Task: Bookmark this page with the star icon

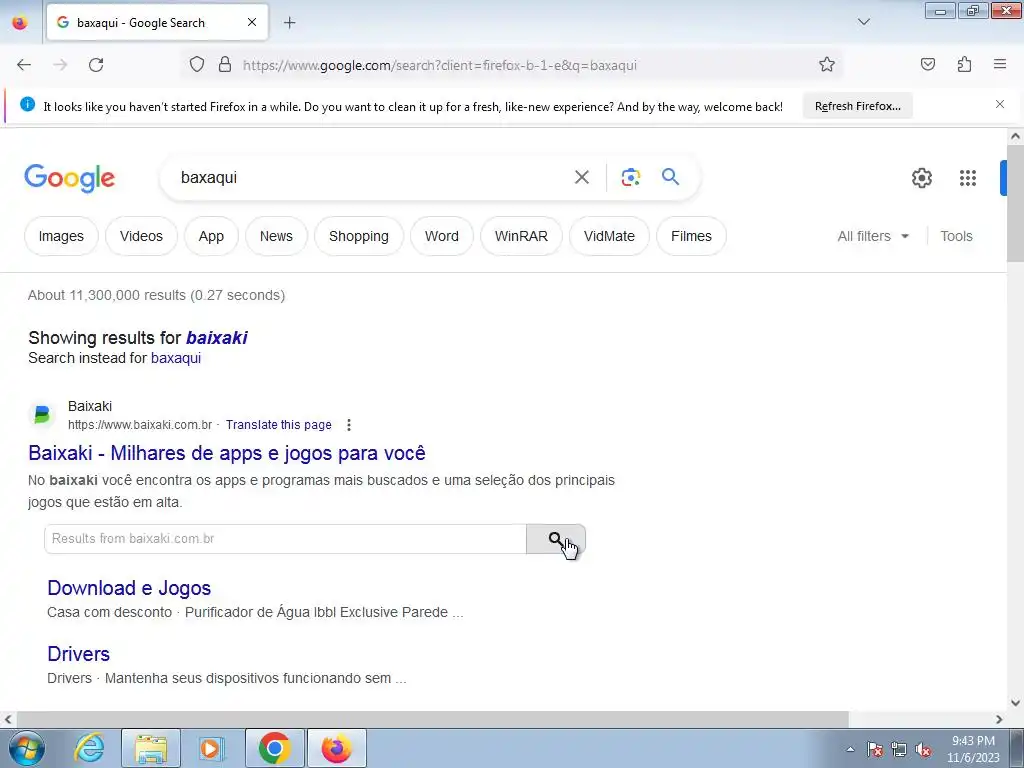Action: point(827,64)
